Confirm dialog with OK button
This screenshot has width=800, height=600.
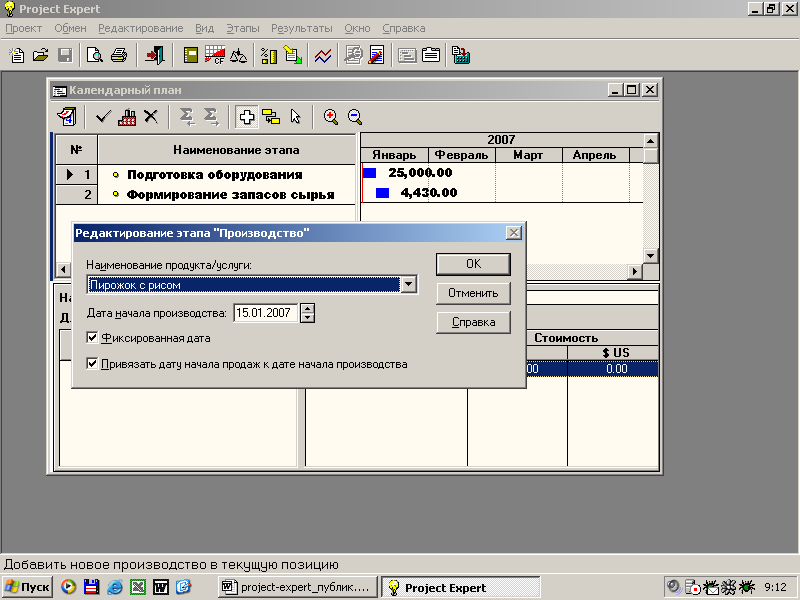[473, 264]
